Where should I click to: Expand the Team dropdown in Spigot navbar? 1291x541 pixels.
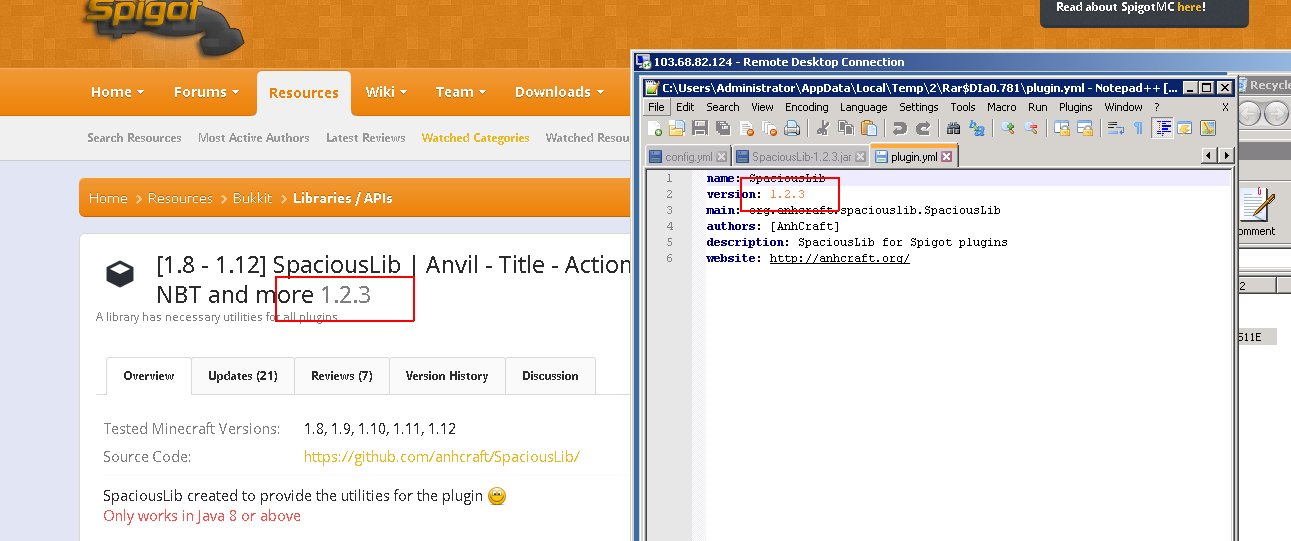[461, 92]
